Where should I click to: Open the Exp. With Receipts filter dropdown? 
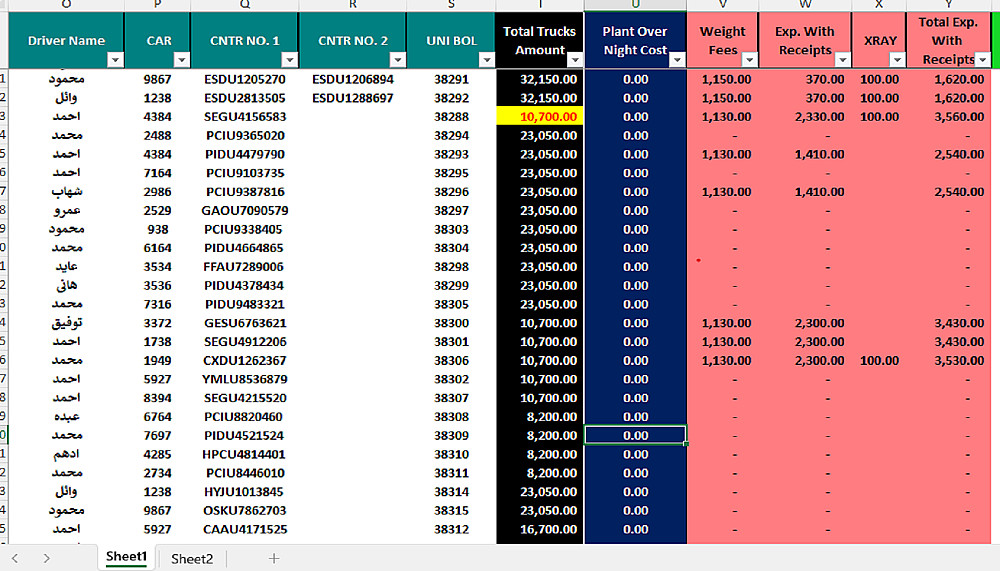tap(842, 60)
